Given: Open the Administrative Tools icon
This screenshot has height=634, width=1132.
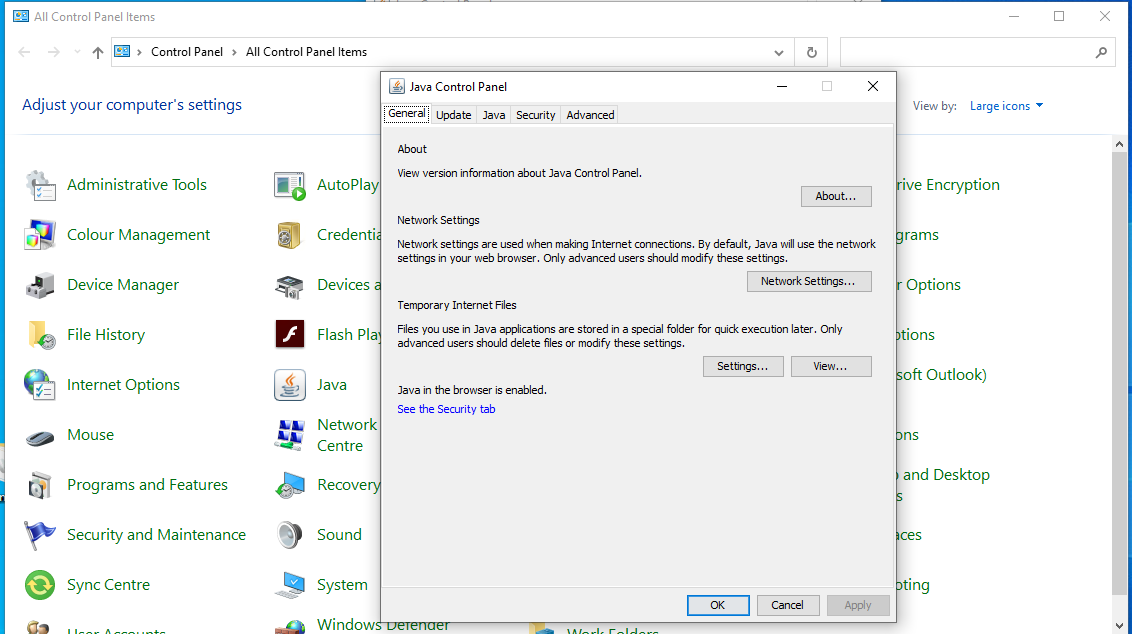Looking at the screenshot, I should tap(40, 185).
